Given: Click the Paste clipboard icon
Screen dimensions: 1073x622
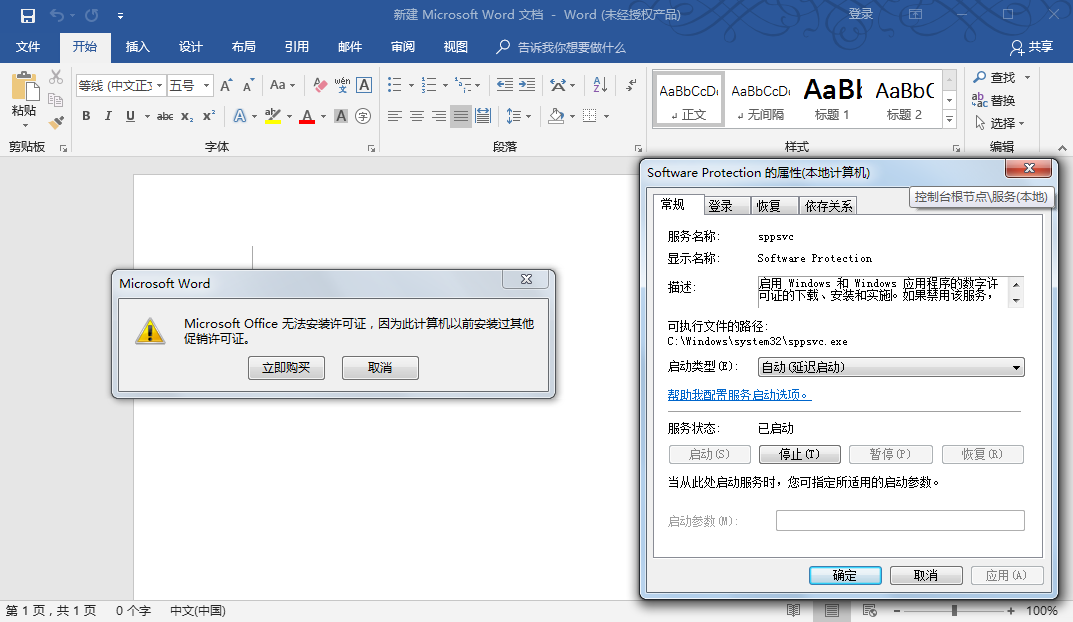Looking at the screenshot, I should pos(25,88).
